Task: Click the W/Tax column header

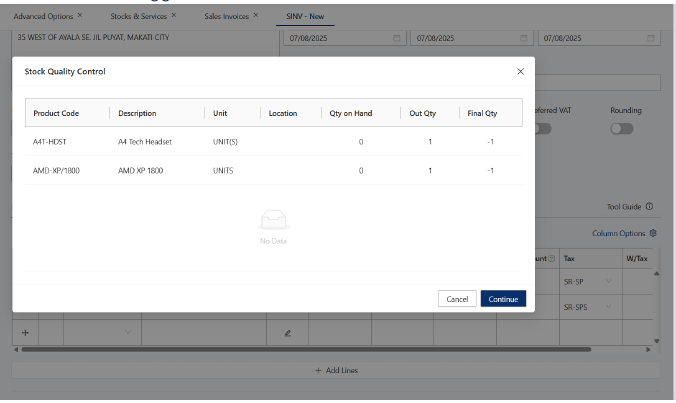Action: 637,259
